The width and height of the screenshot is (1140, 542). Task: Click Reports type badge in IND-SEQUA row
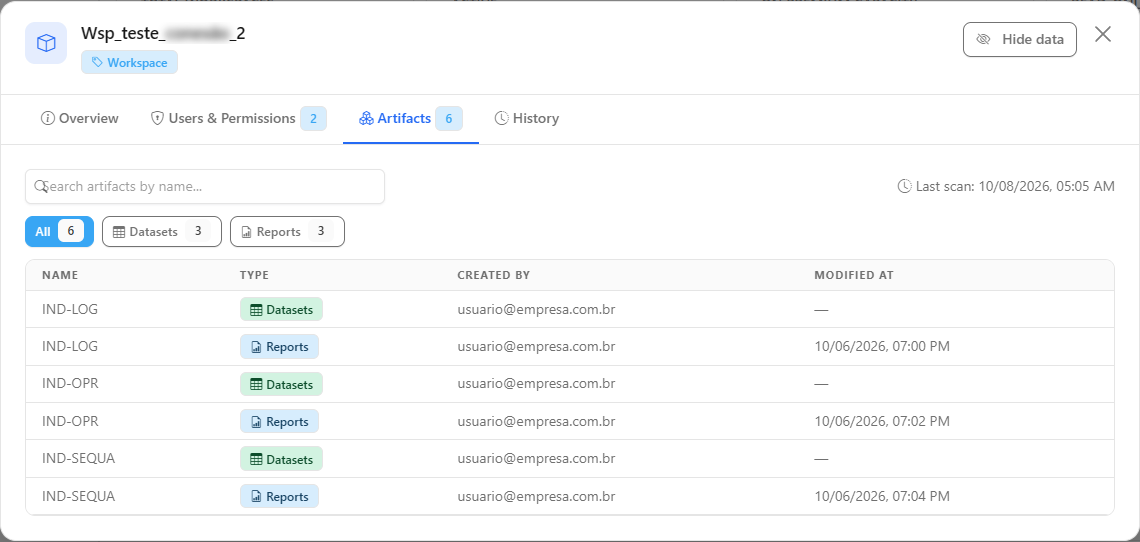pyautogui.click(x=279, y=497)
